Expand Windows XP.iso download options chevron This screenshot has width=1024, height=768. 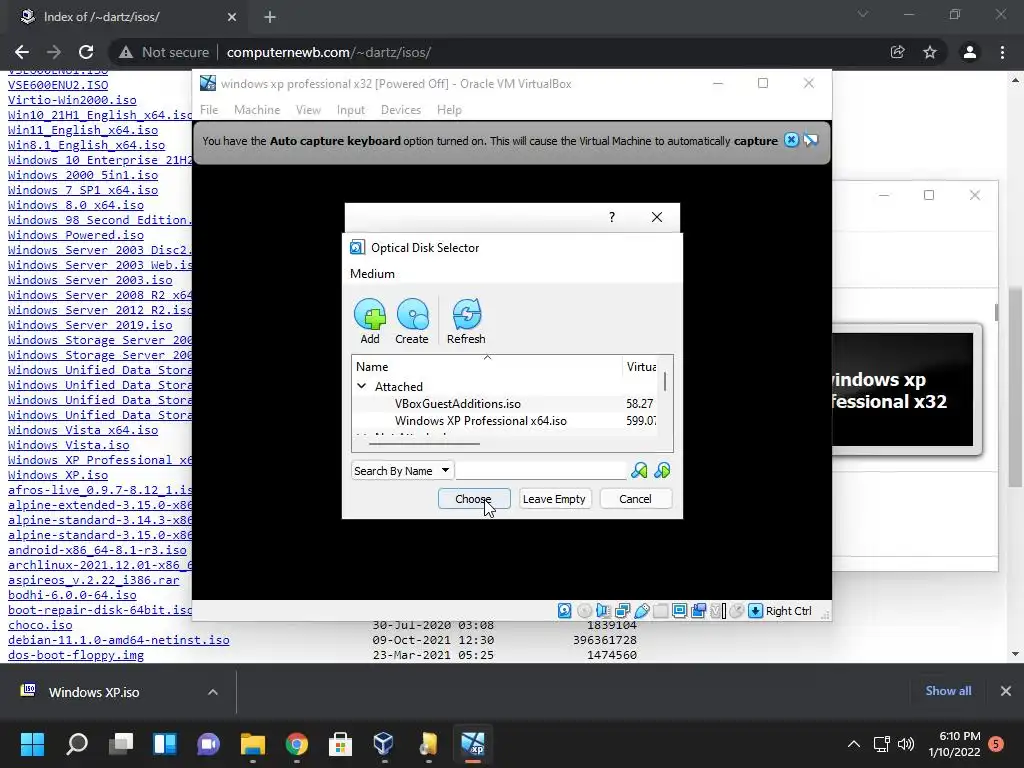coord(213,692)
